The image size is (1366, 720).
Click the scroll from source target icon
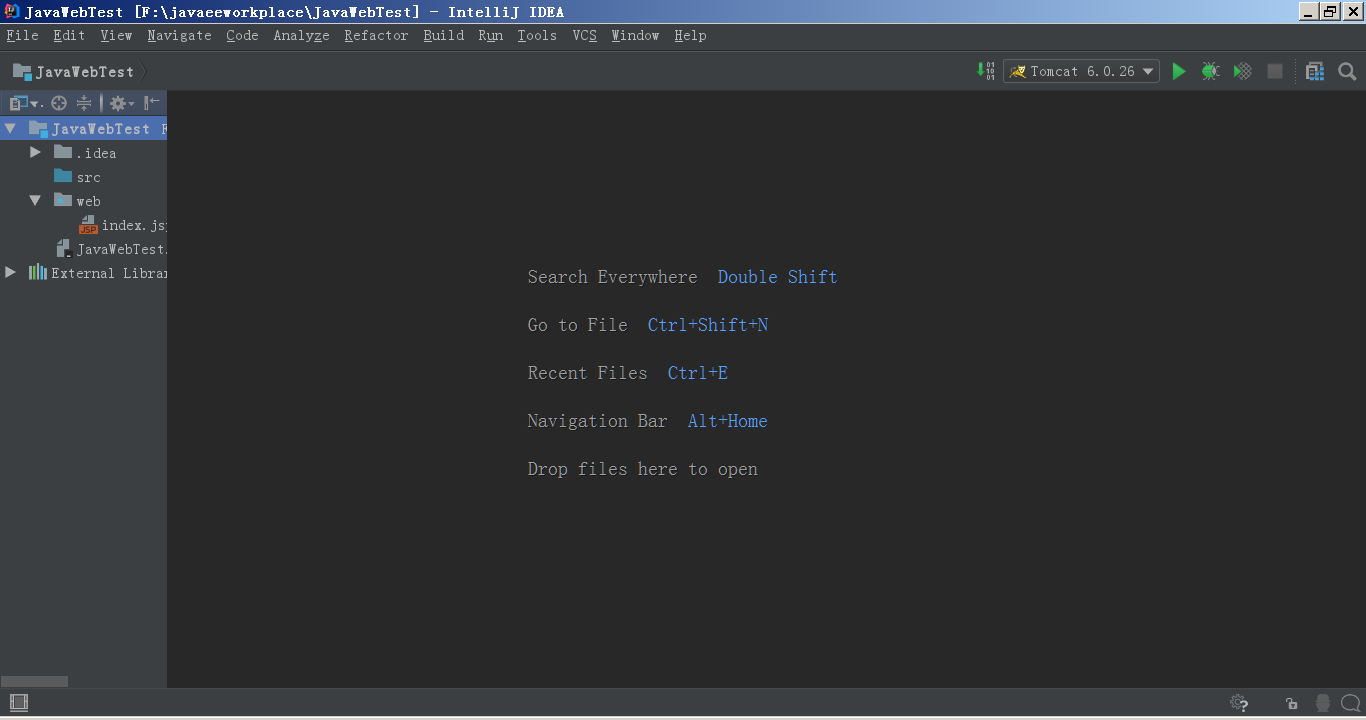click(x=59, y=103)
